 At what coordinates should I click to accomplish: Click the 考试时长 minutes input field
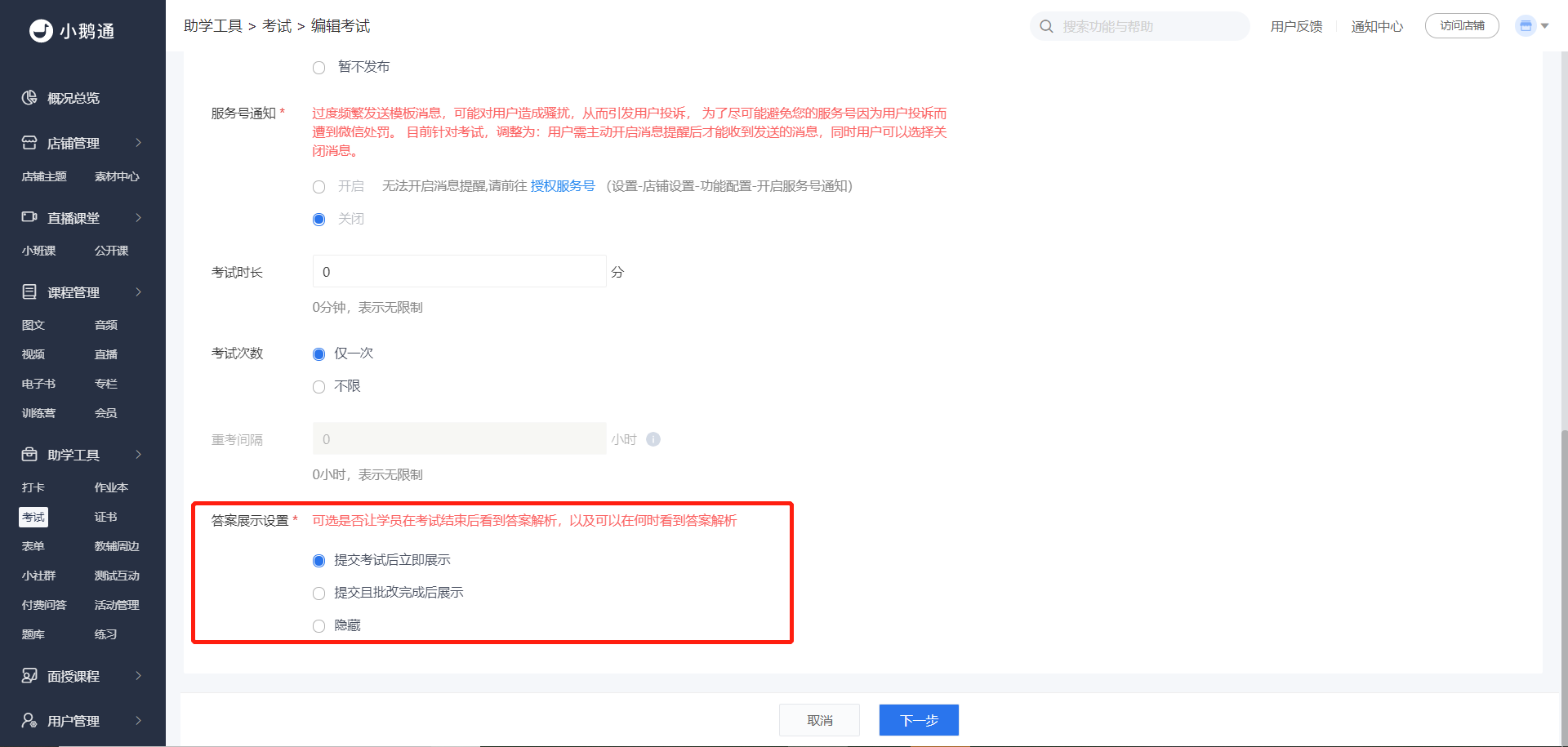tap(459, 271)
